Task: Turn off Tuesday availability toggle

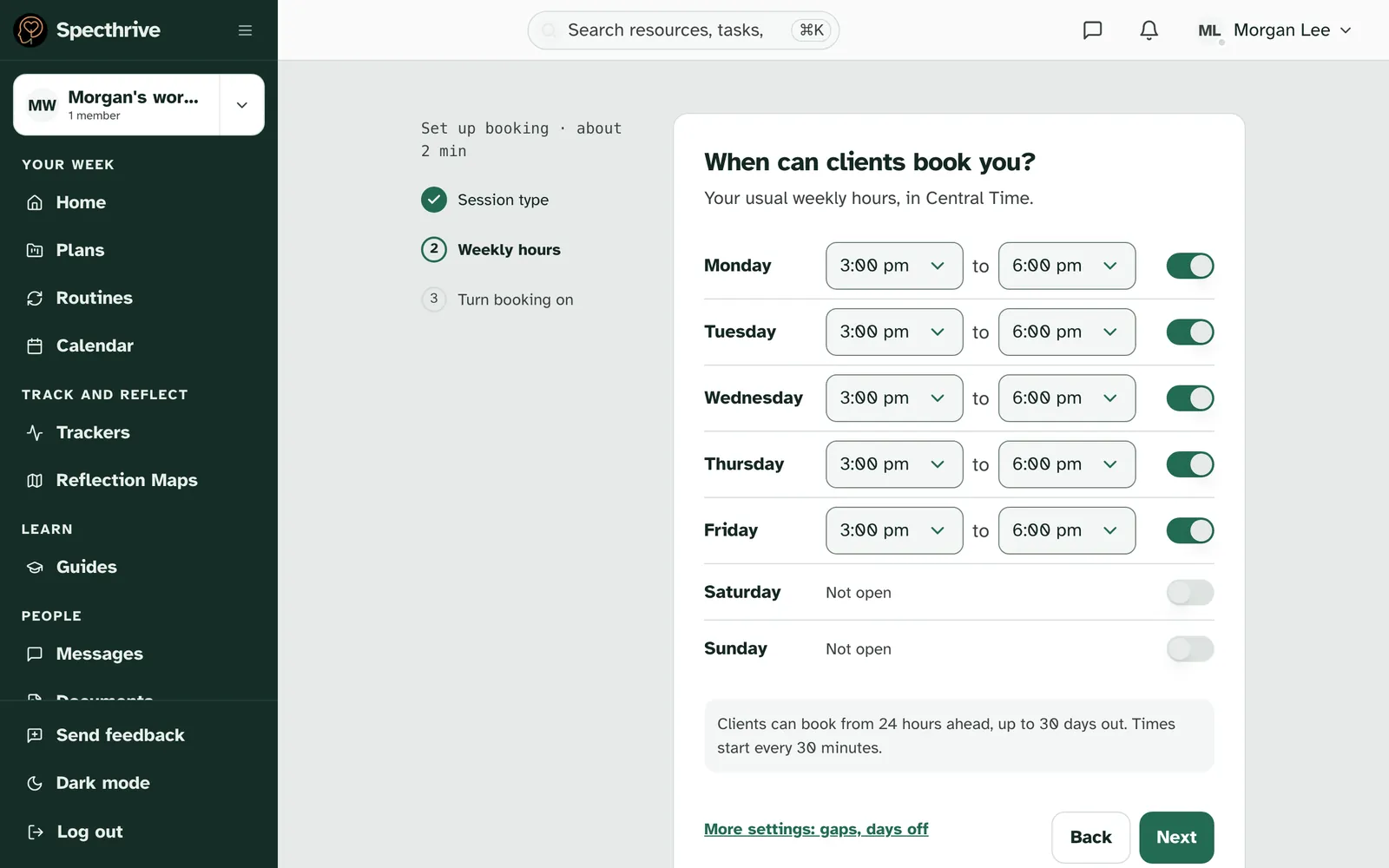Action: click(1189, 332)
